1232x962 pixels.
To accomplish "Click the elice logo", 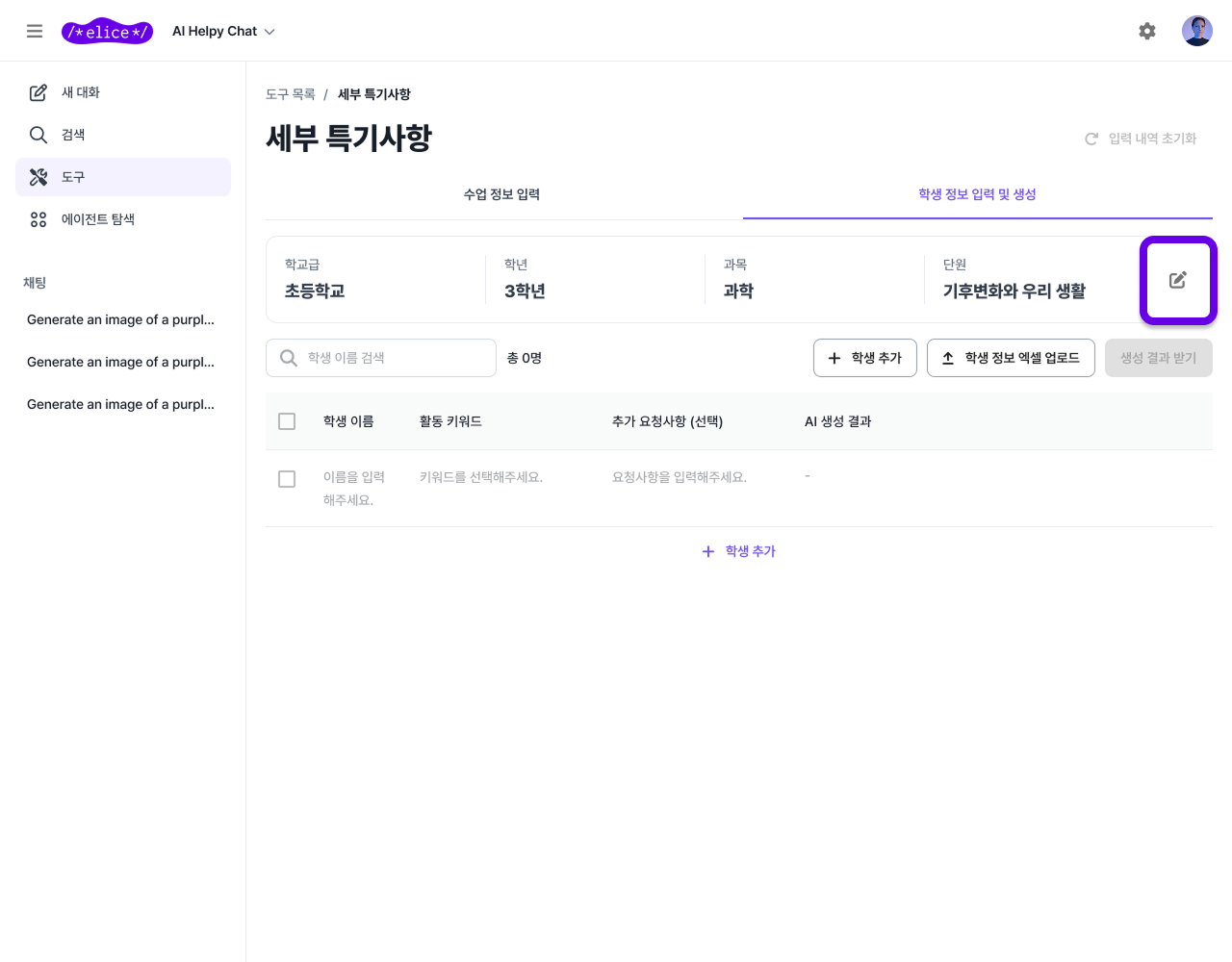I will pyautogui.click(x=107, y=32).
